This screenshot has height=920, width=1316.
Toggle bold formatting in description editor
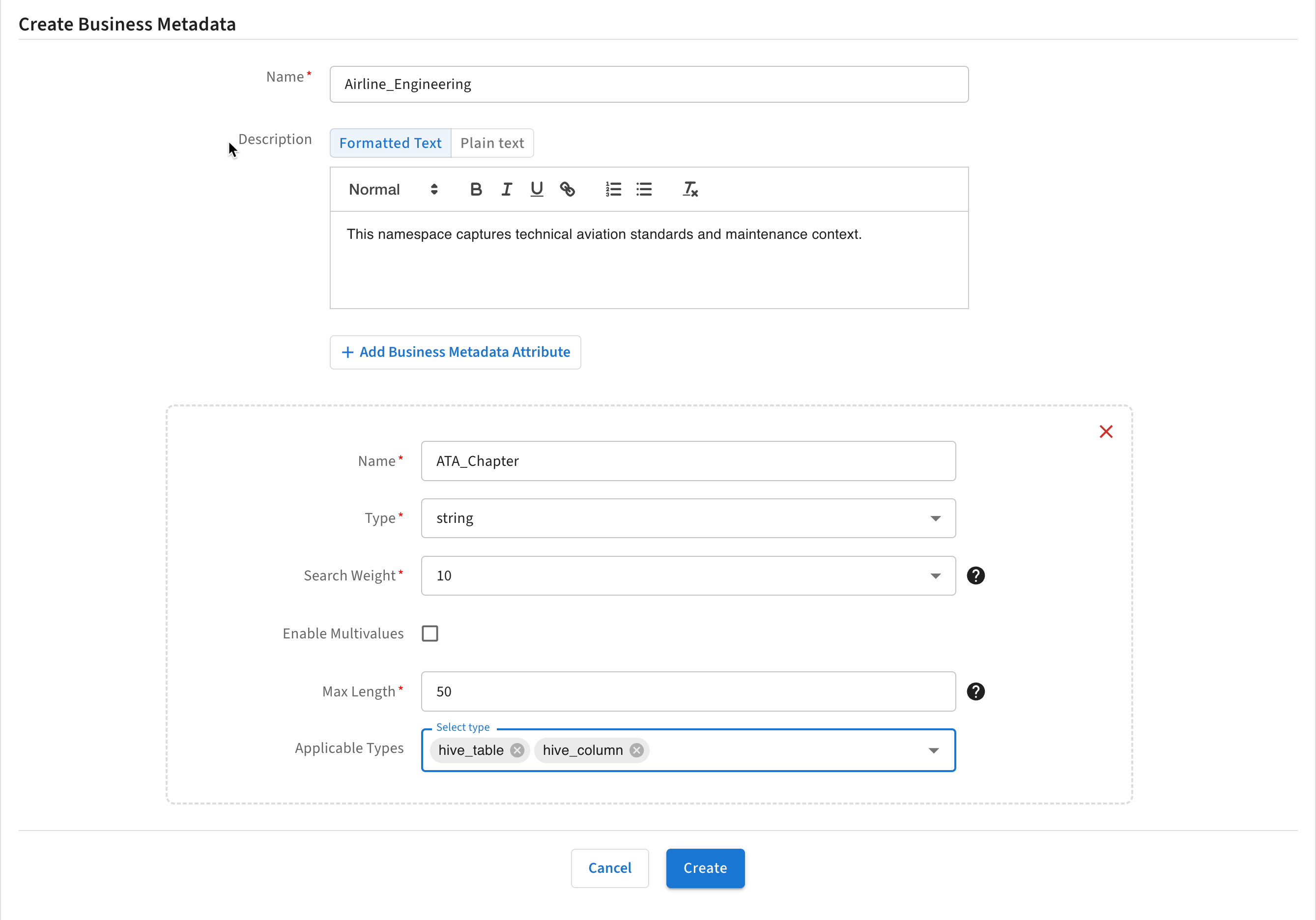[476, 189]
